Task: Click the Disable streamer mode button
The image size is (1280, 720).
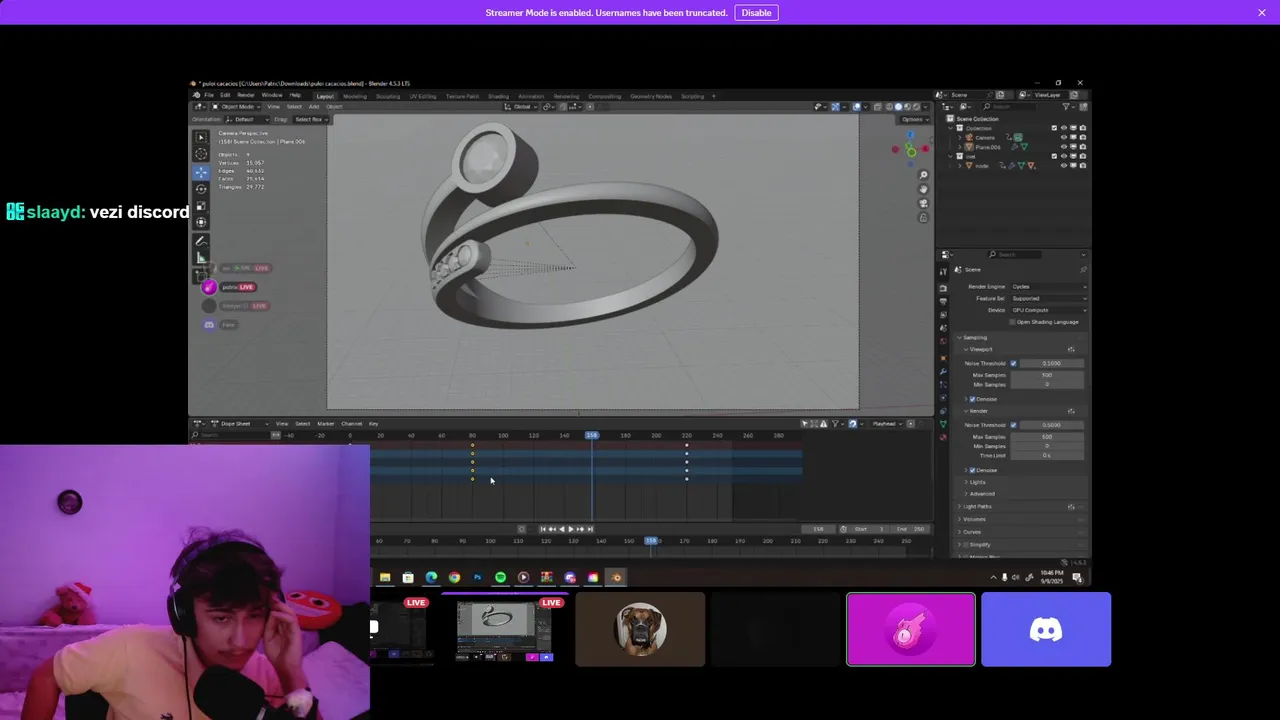Action: click(x=756, y=12)
